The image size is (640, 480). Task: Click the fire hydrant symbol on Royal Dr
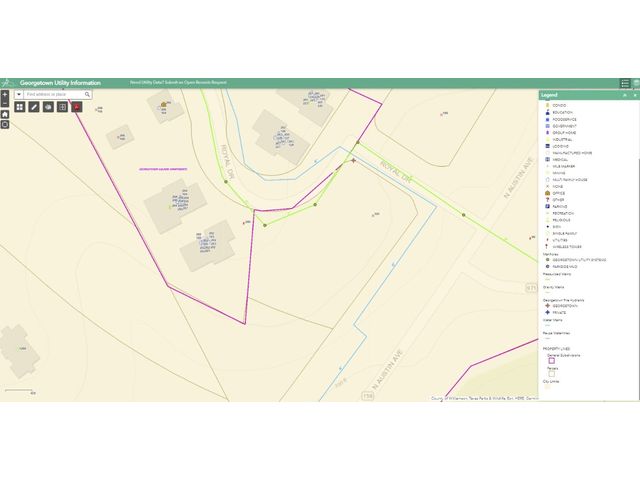[x=353, y=159]
